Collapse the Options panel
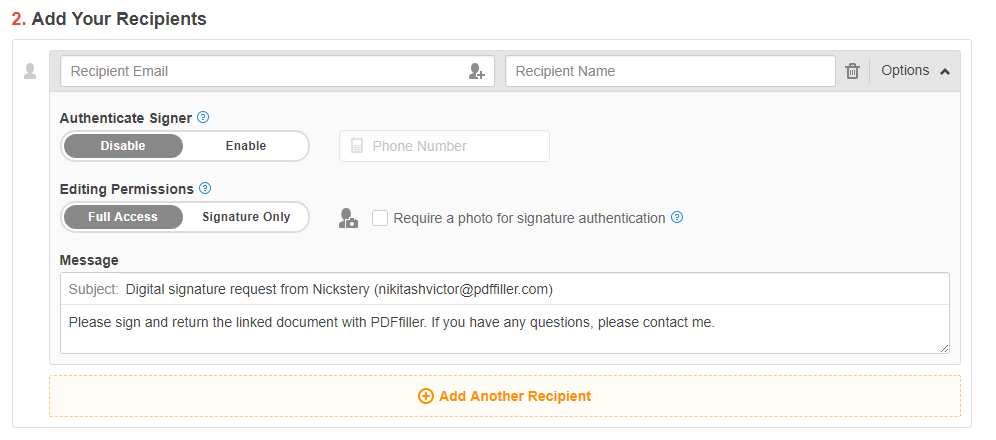 click(915, 70)
